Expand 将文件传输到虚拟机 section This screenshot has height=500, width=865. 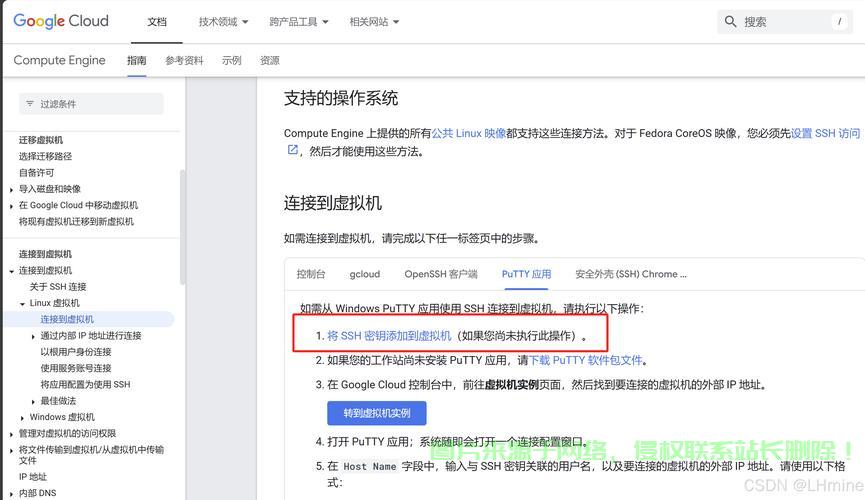pos(12,450)
